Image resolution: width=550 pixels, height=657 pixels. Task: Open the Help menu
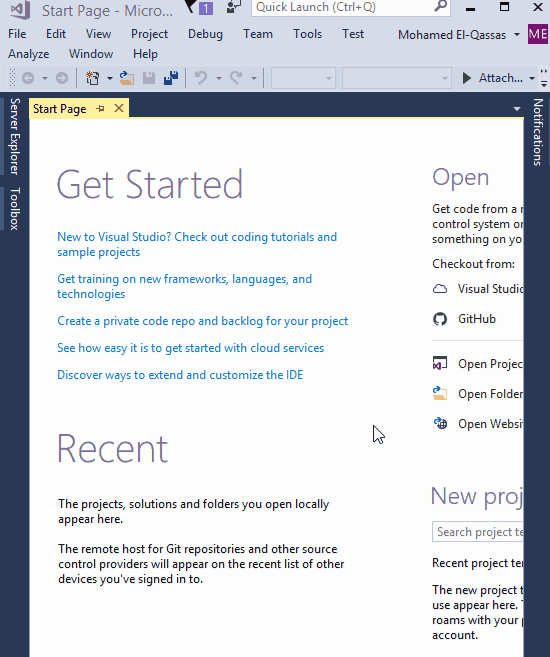tap(145, 54)
